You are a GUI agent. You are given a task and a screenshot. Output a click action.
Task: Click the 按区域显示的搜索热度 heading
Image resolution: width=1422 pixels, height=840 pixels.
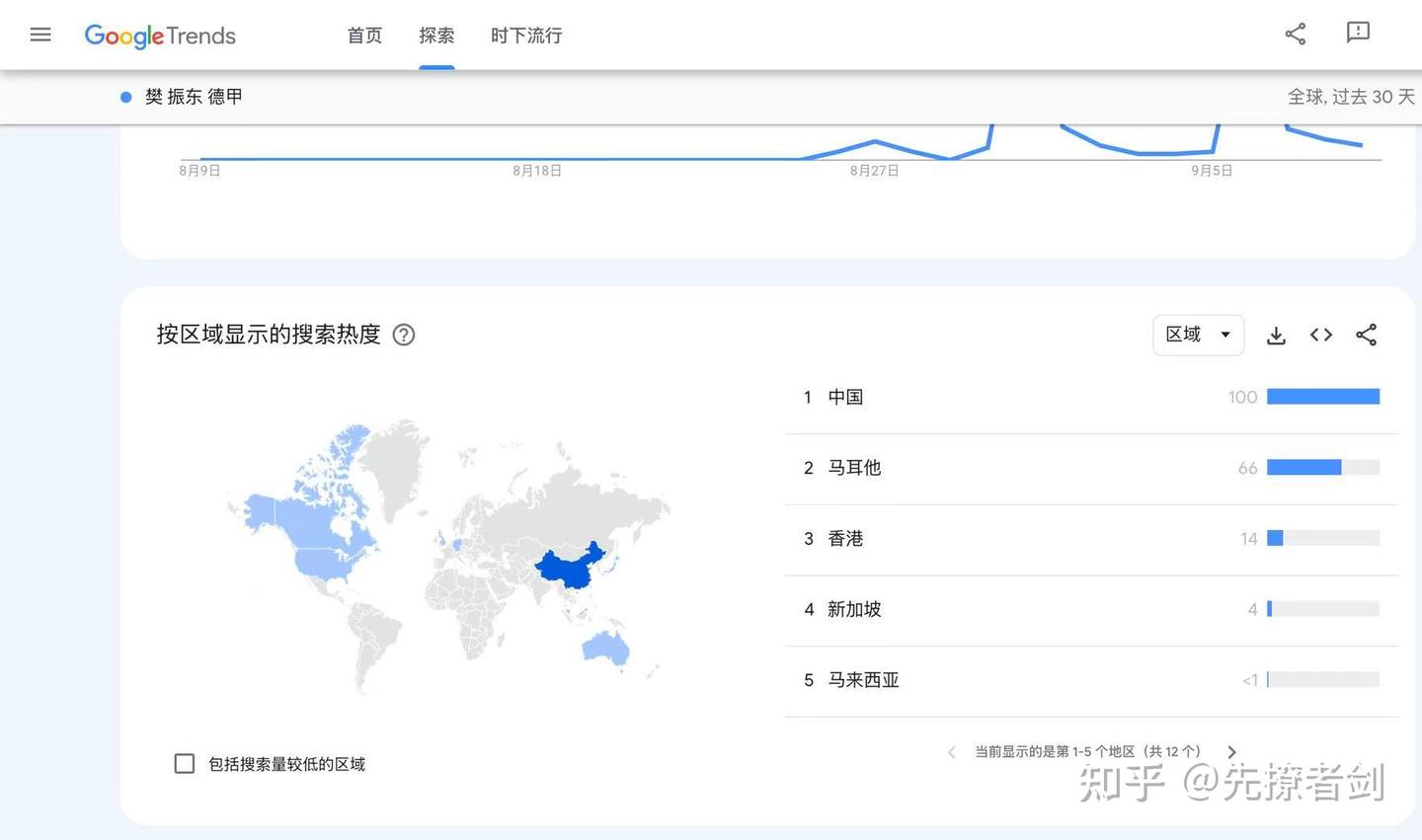tap(269, 335)
